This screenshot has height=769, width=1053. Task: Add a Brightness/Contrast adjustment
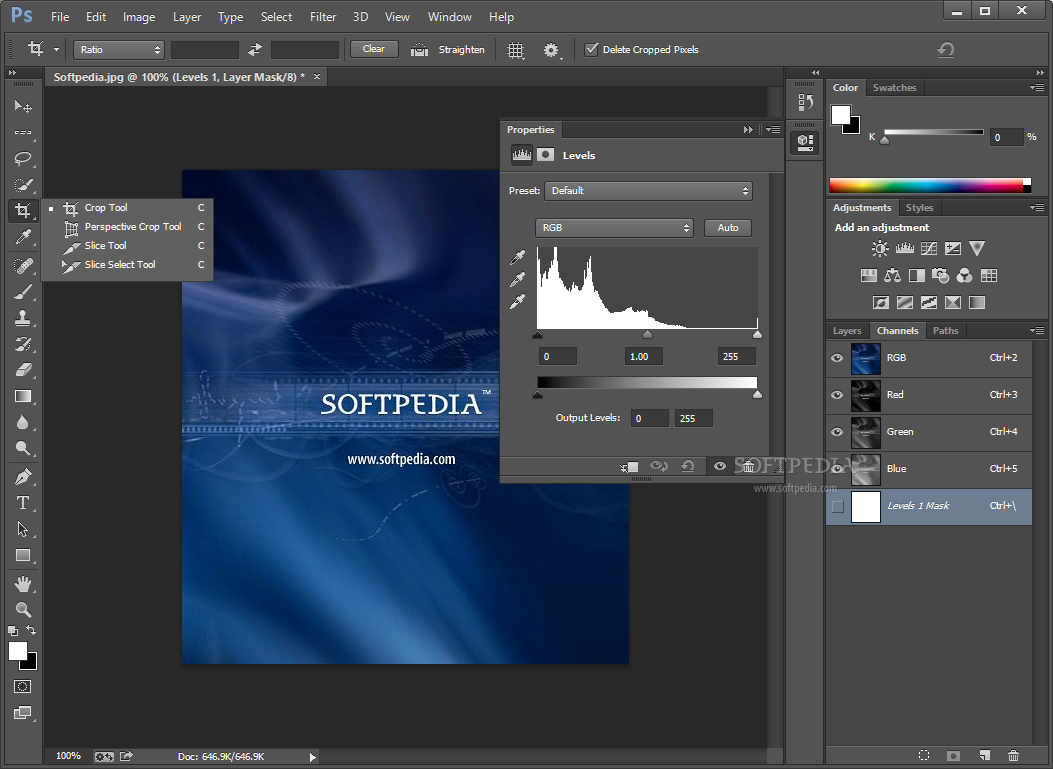880,249
